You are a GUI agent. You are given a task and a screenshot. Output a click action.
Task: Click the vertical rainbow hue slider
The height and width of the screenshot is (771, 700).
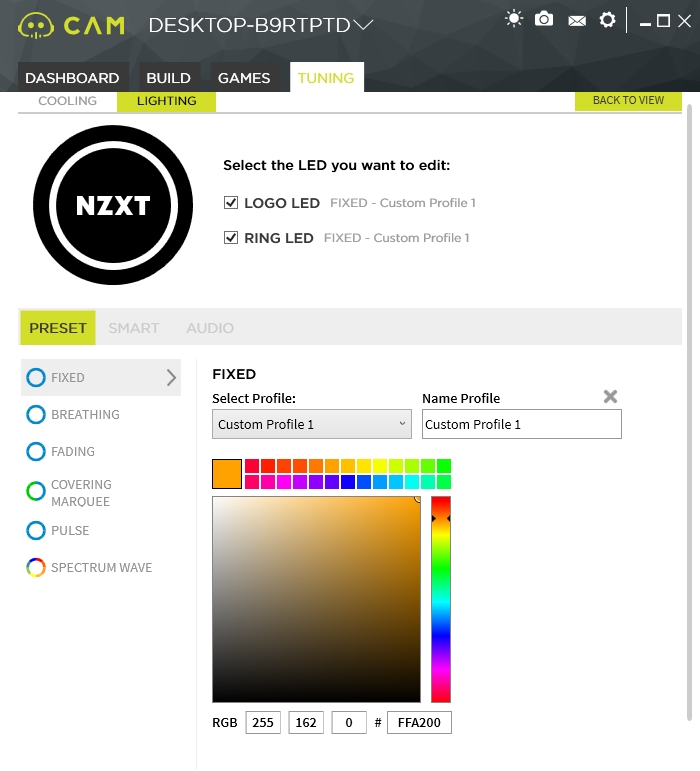pyautogui.click(x=441, y=599)
